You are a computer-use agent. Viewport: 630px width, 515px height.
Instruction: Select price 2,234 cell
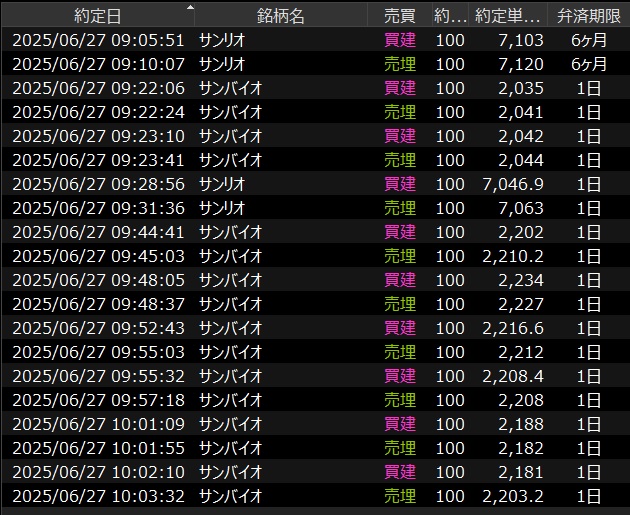pyautogui.click(x=521, y=280)
